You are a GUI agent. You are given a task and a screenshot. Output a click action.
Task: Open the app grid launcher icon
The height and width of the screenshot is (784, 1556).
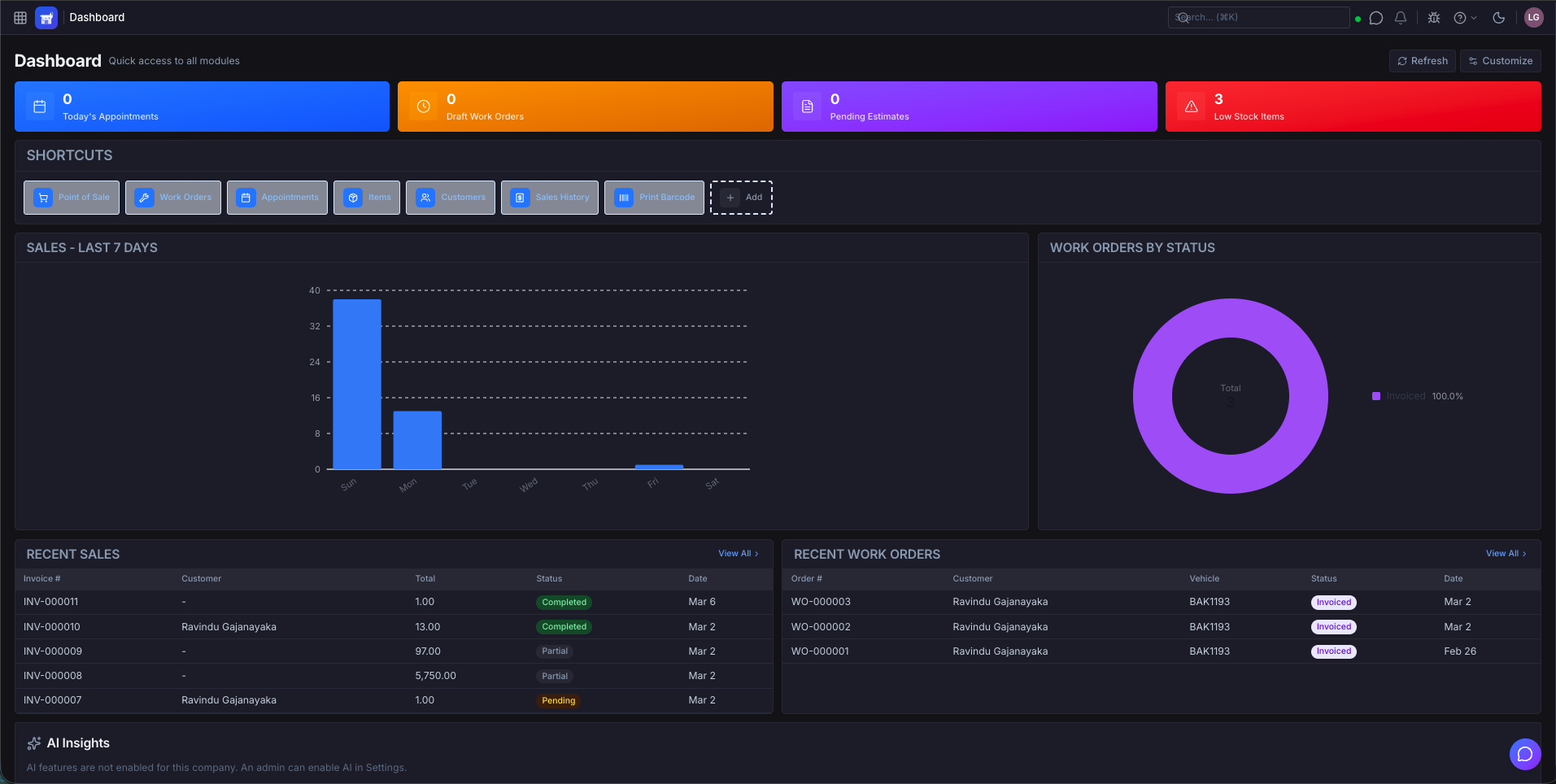coord(20,17)
